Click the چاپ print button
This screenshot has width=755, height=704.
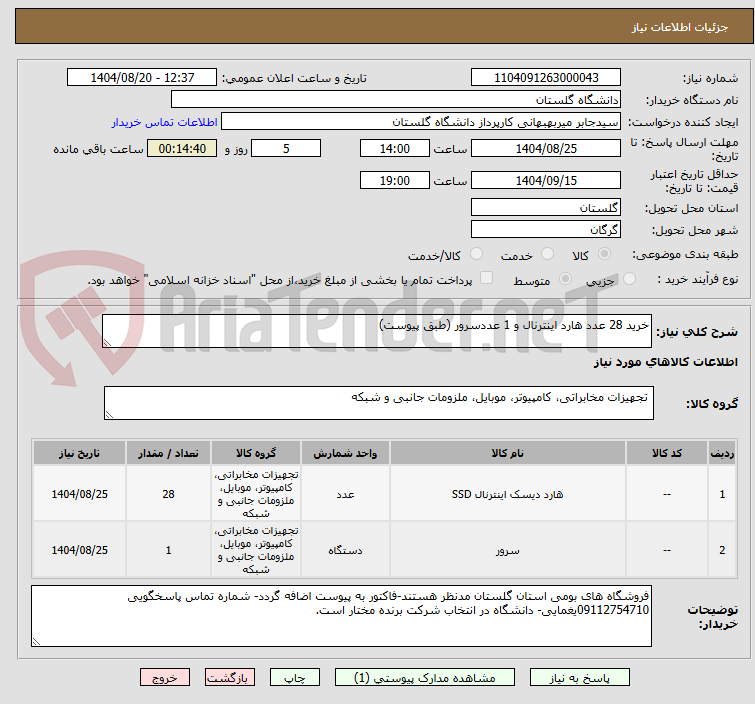294,678
